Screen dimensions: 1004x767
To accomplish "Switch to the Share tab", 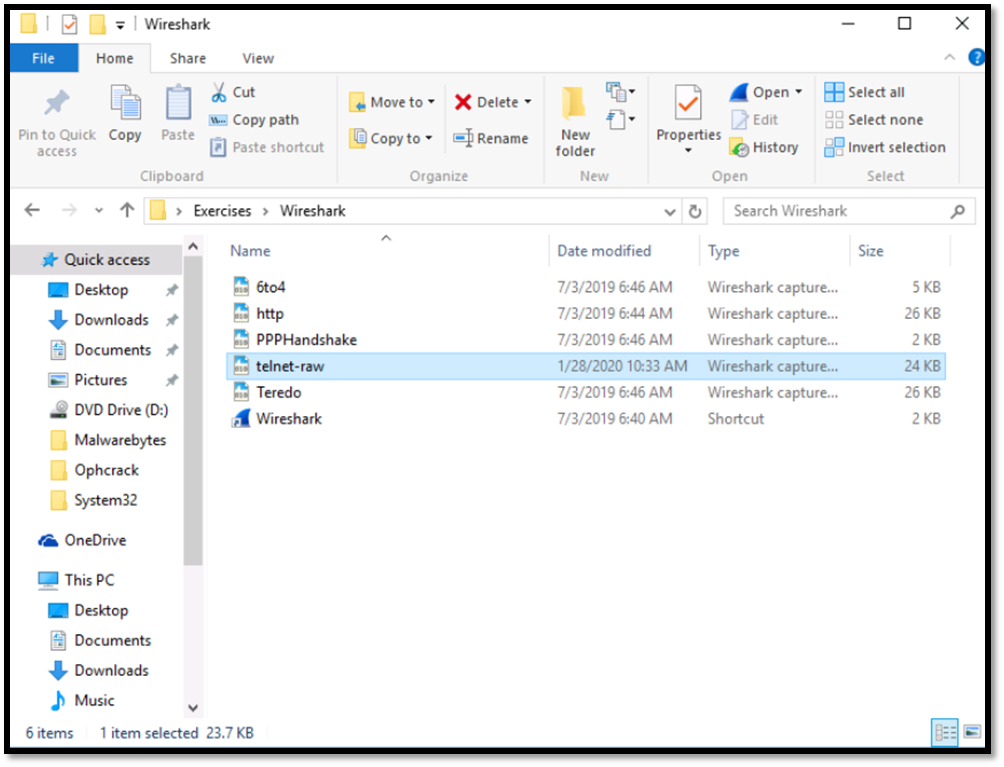I will [x=188, y=58].
